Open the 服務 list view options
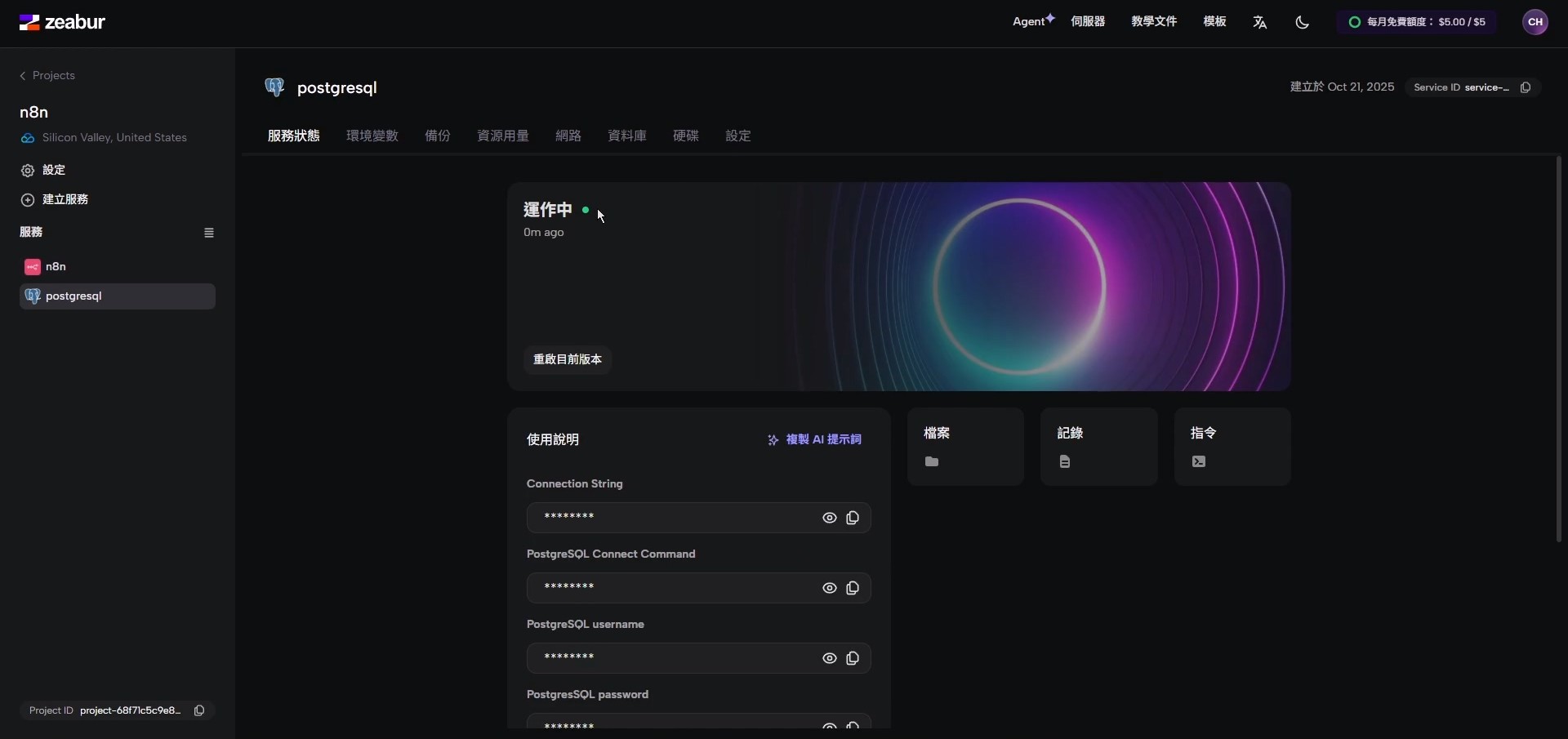 point(209,233)
